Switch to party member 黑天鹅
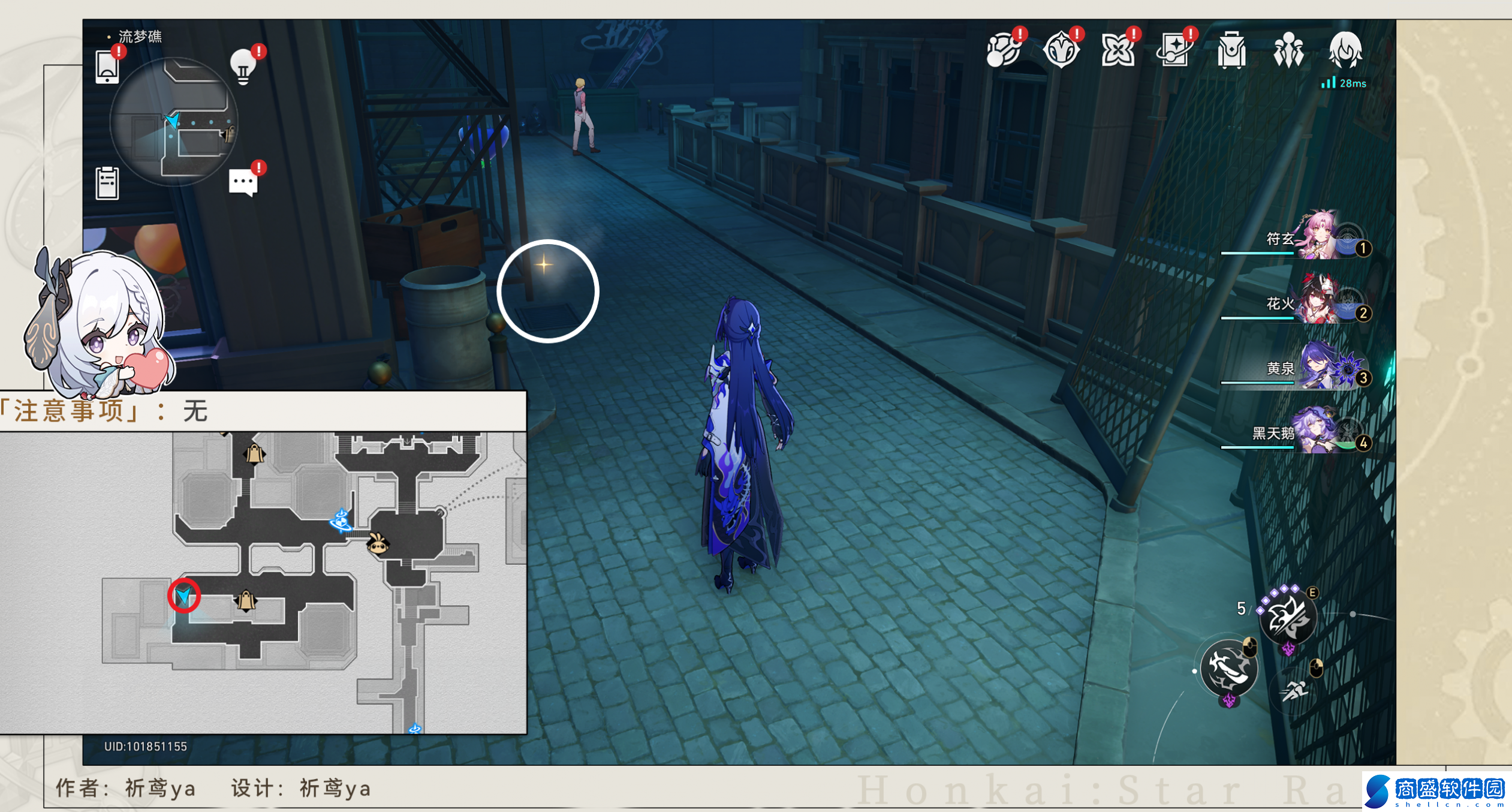1512x812 pixels. coord(1319,429)
